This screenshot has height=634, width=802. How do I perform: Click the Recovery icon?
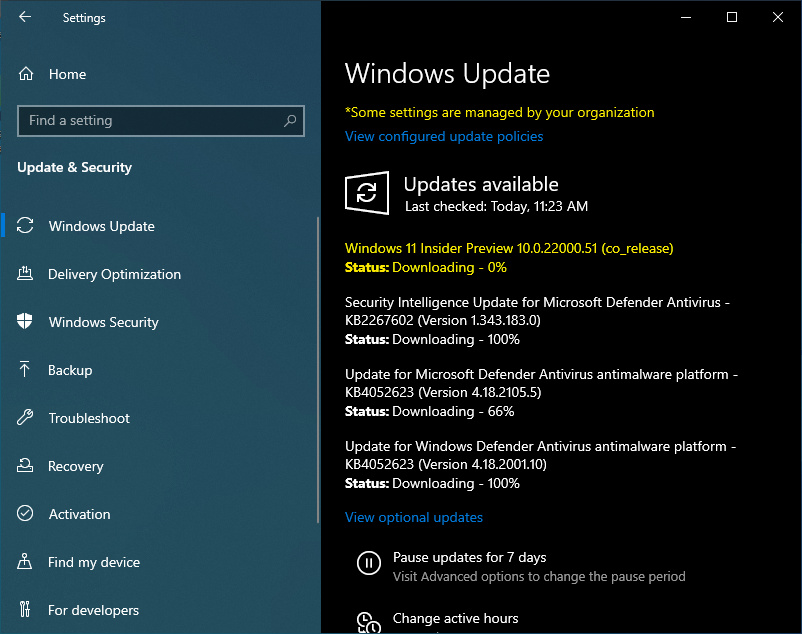28,466
